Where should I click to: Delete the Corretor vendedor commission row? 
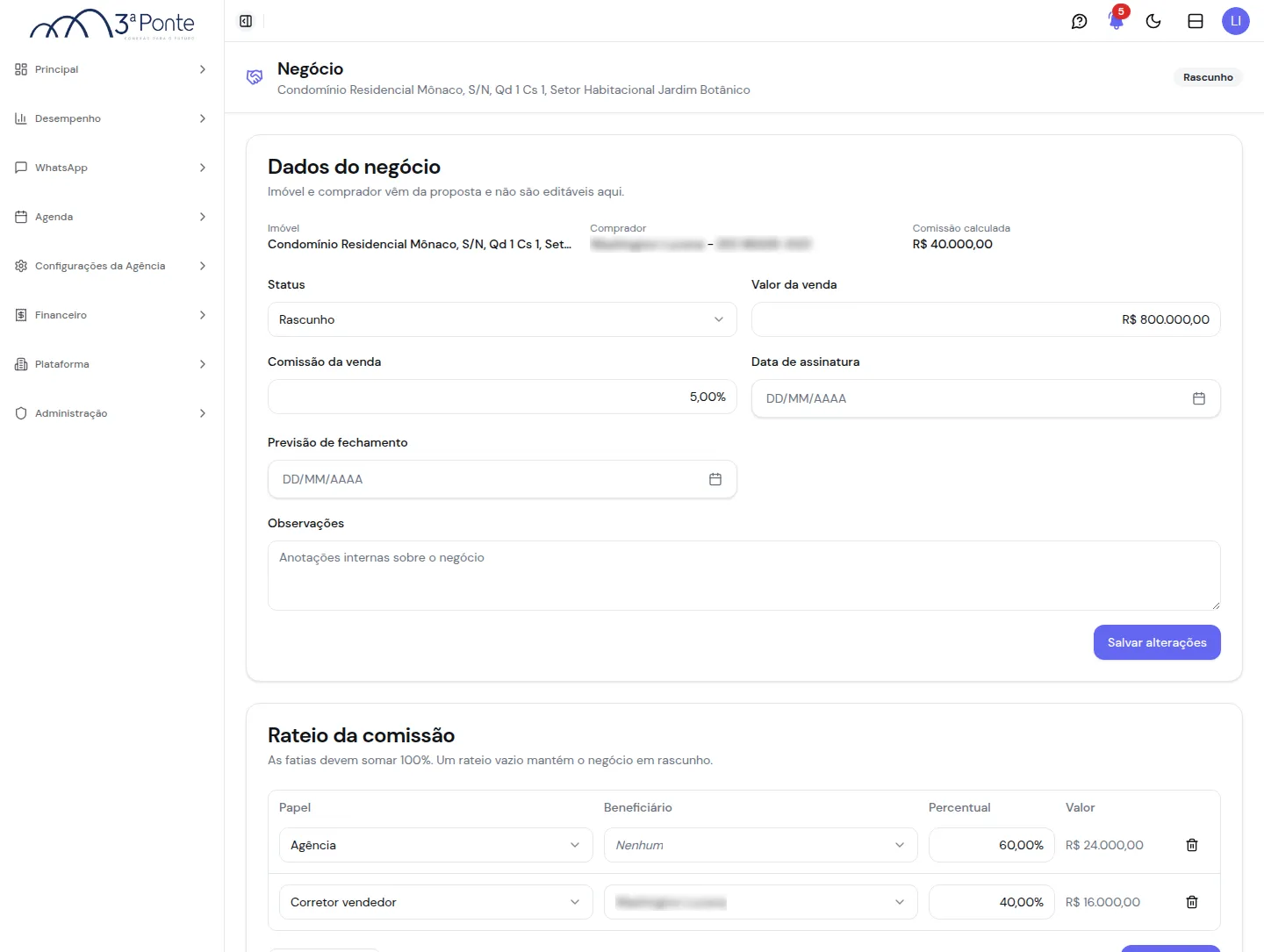[x=1192, y=902]
